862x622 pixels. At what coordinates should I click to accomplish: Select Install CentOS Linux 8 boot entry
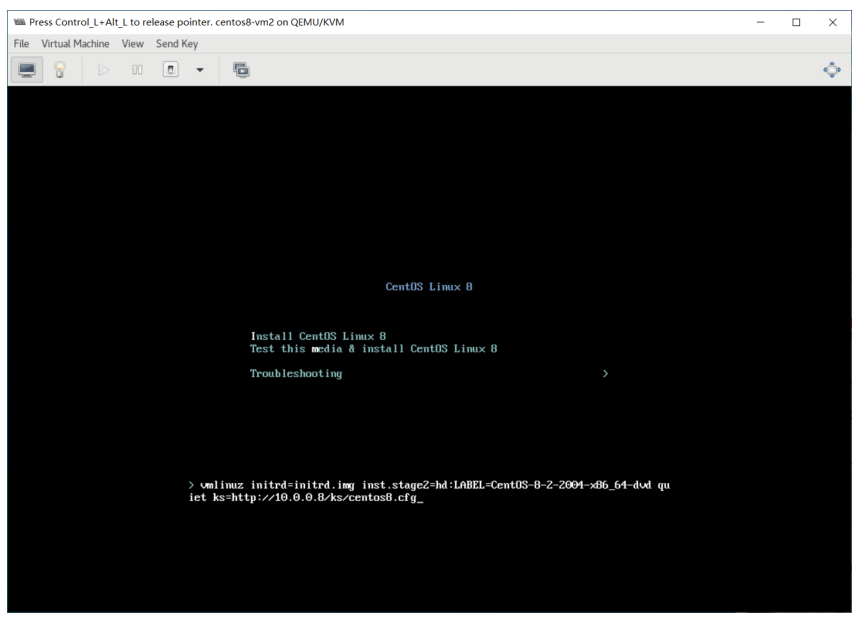[x=318, y=336]
